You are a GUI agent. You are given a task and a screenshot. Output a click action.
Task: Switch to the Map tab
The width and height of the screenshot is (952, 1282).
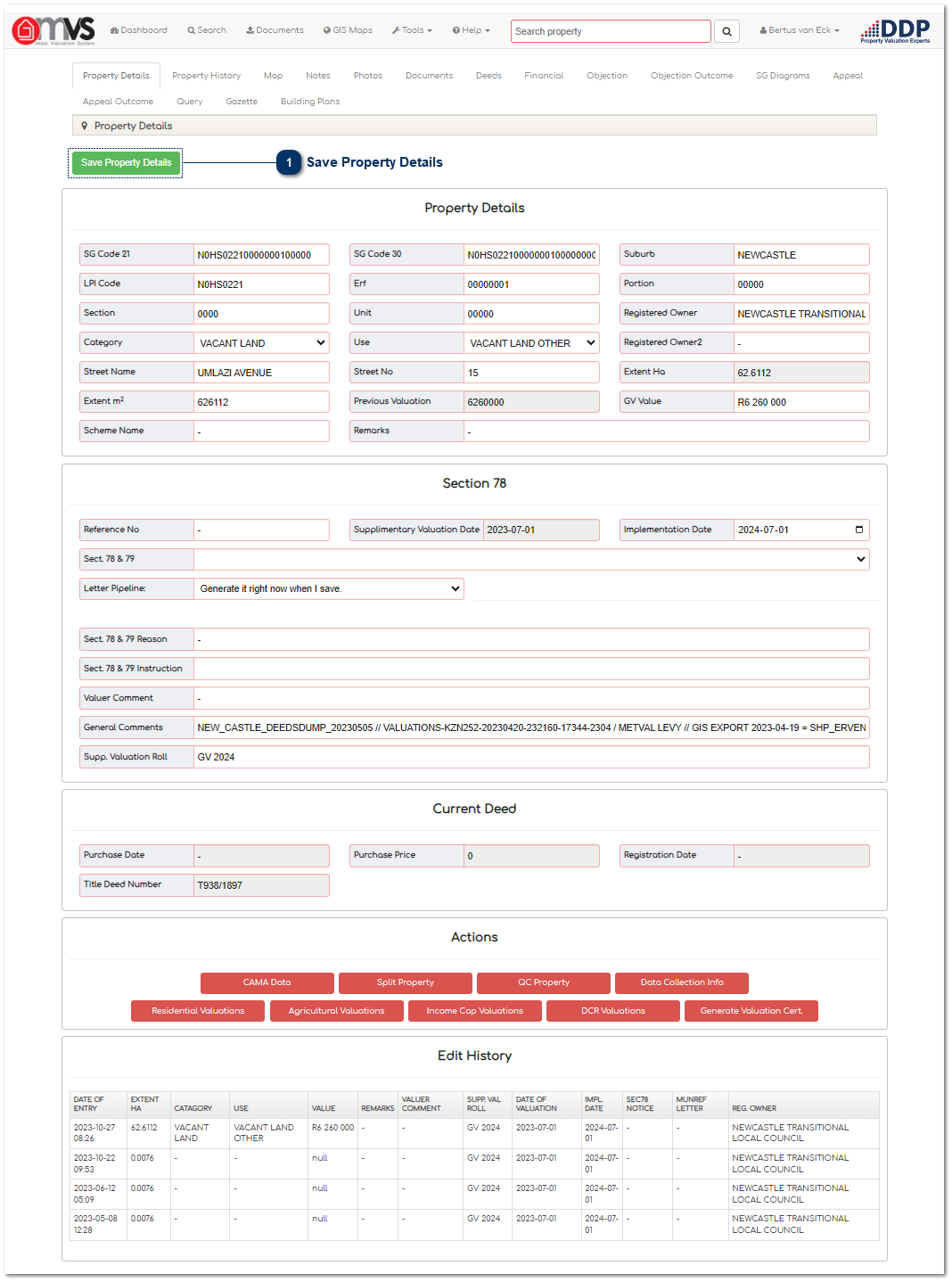tap(274, 76)
